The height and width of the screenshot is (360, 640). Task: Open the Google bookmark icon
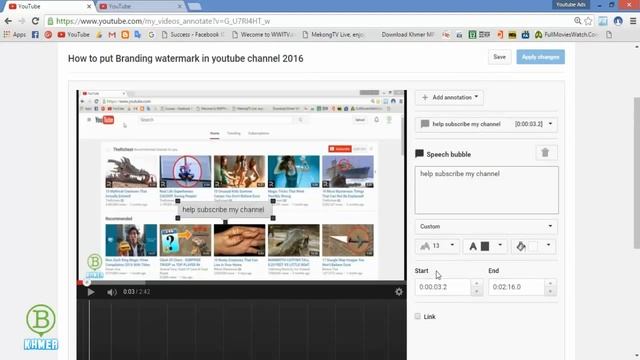151,35
